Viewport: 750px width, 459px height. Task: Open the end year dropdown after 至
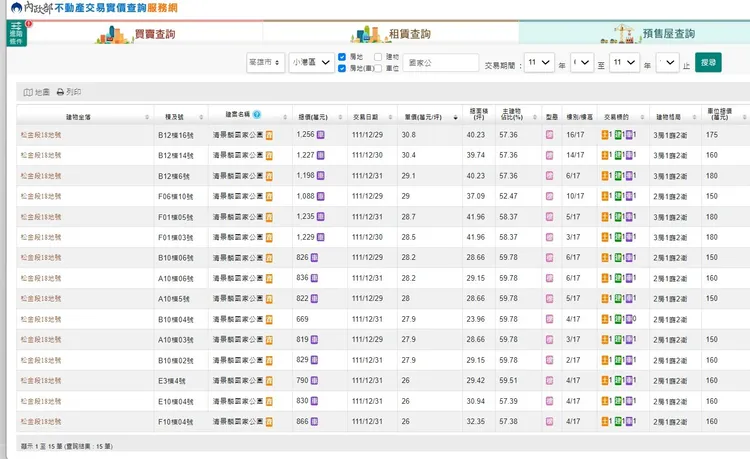tap(625, 63)
